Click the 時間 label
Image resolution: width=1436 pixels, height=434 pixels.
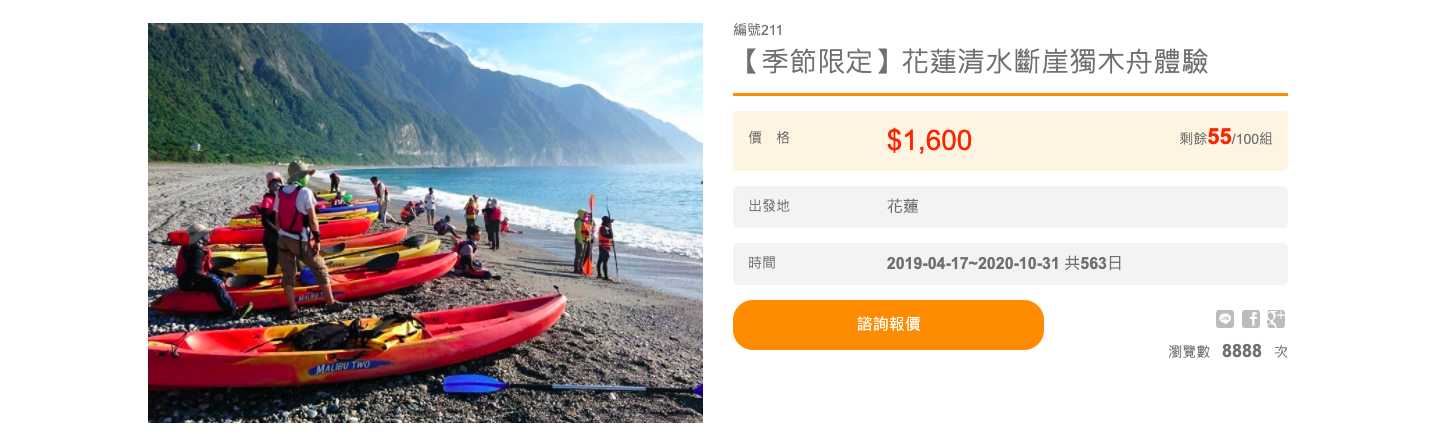tap(762, 263)
